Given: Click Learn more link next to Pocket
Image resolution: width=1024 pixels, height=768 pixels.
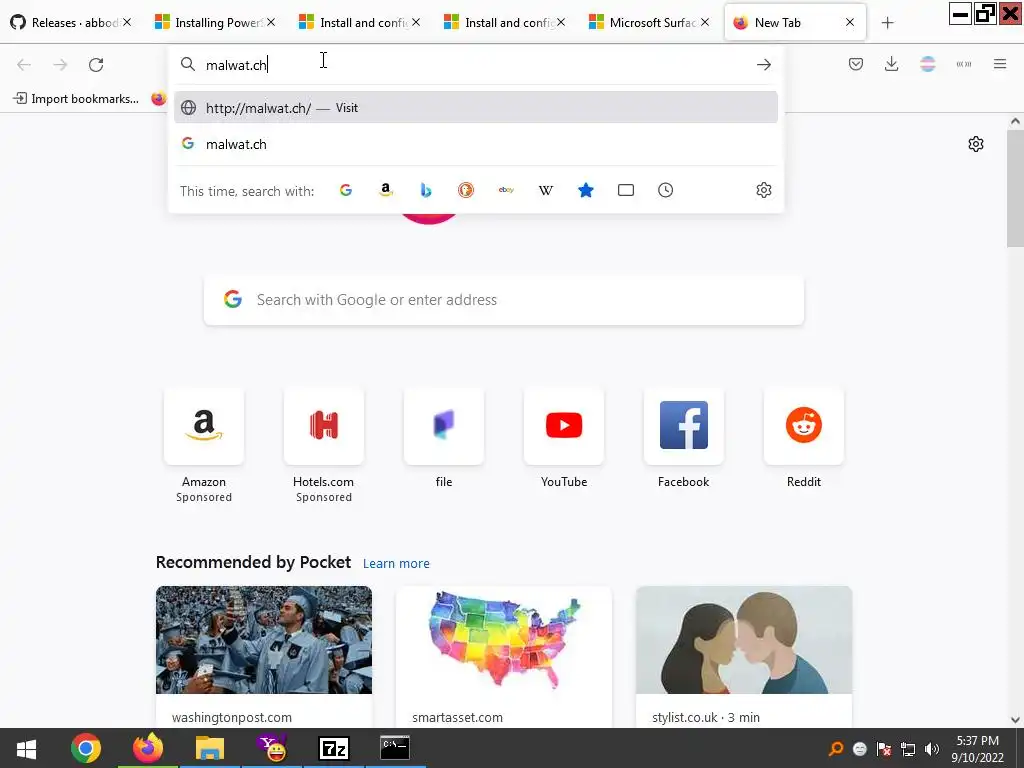Looking at the screenshot, I should click(x=396, y=563).
